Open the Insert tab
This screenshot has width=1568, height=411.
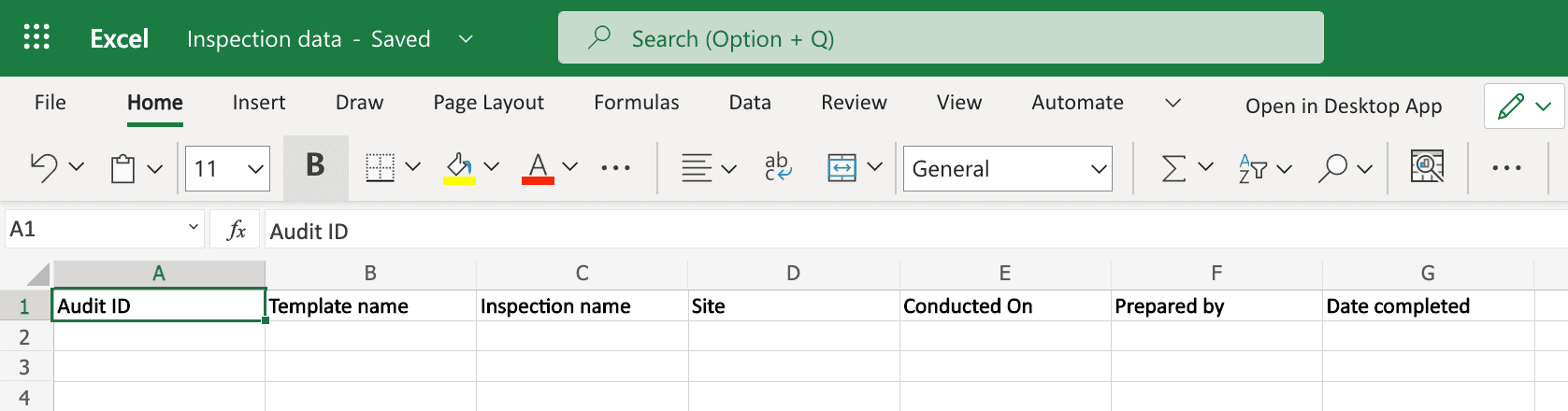tap(259, 103)
